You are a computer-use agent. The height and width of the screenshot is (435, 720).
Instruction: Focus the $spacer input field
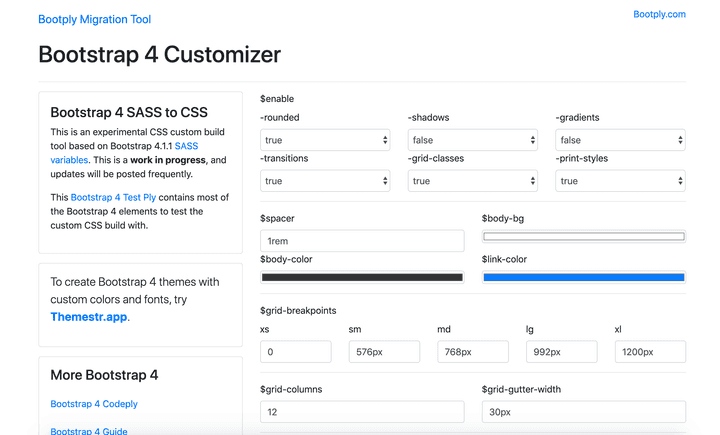(362, 241)
